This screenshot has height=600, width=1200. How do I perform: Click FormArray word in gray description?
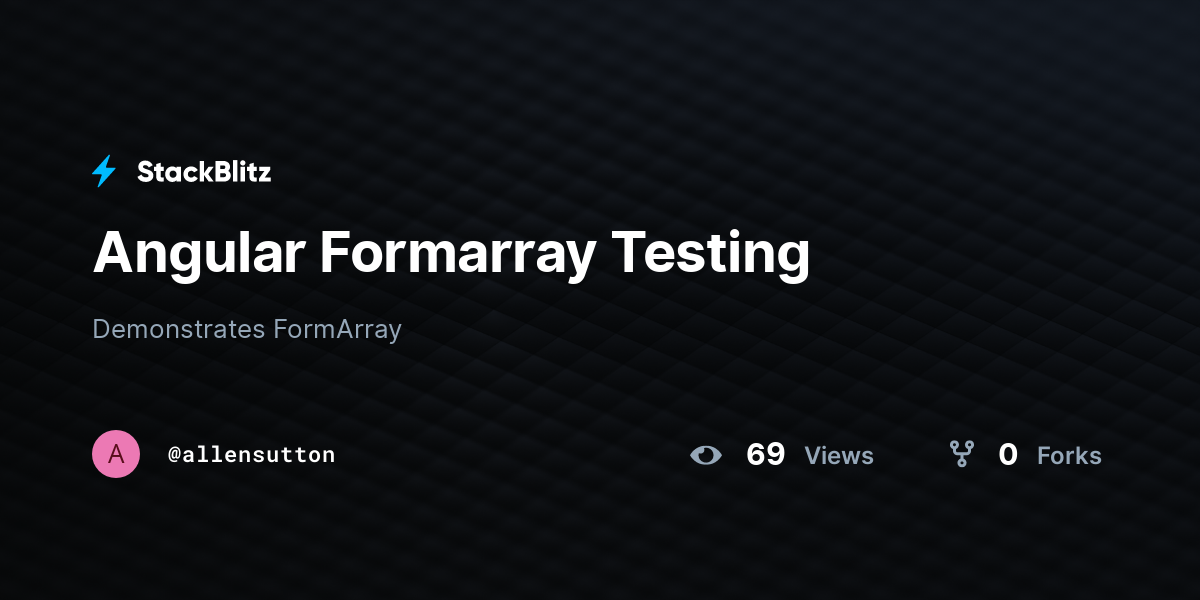click(338, 329)
